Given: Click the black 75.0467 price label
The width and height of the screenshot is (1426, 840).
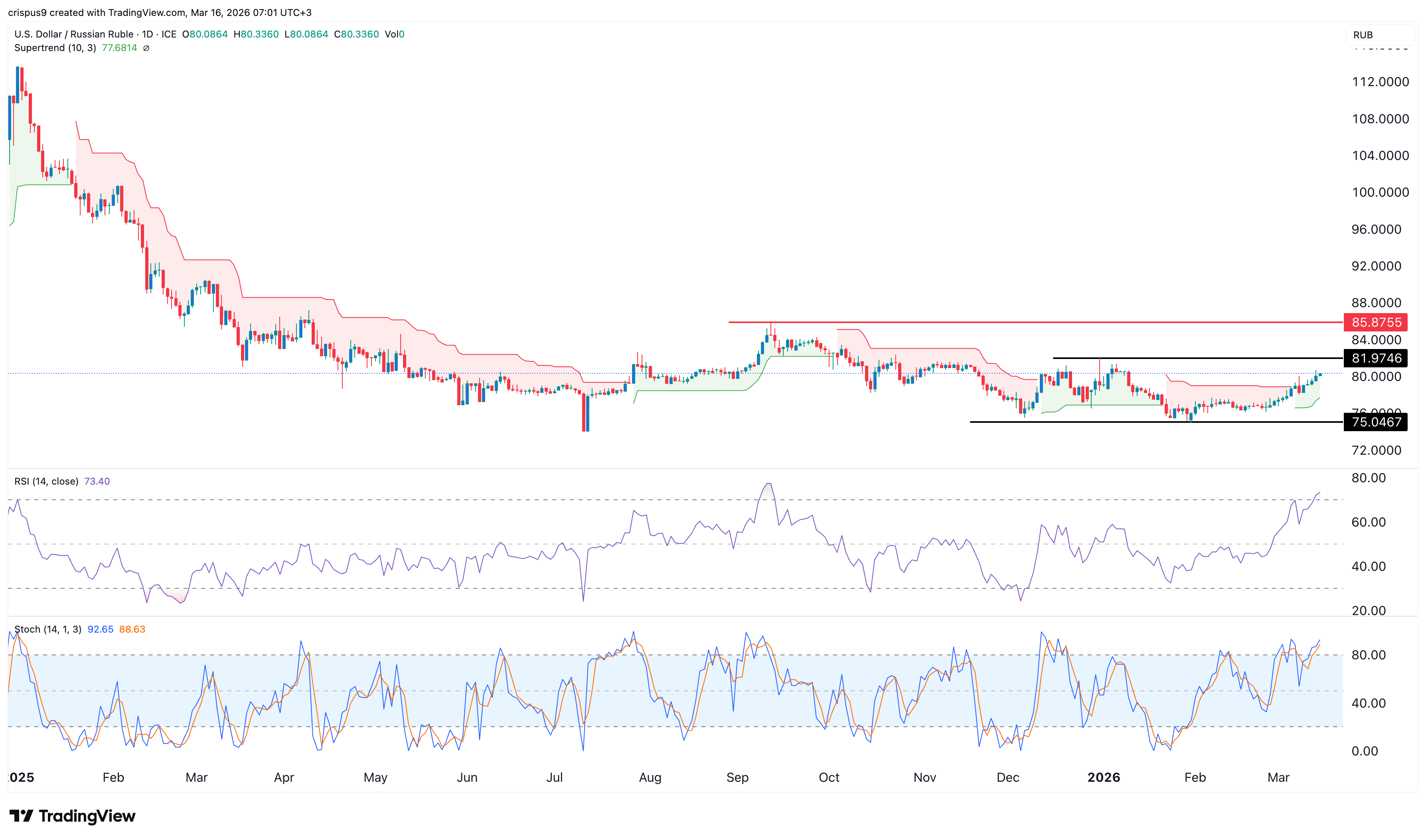Looking at the screenshot, I should pyautogui.click(x=1375, y=422).
